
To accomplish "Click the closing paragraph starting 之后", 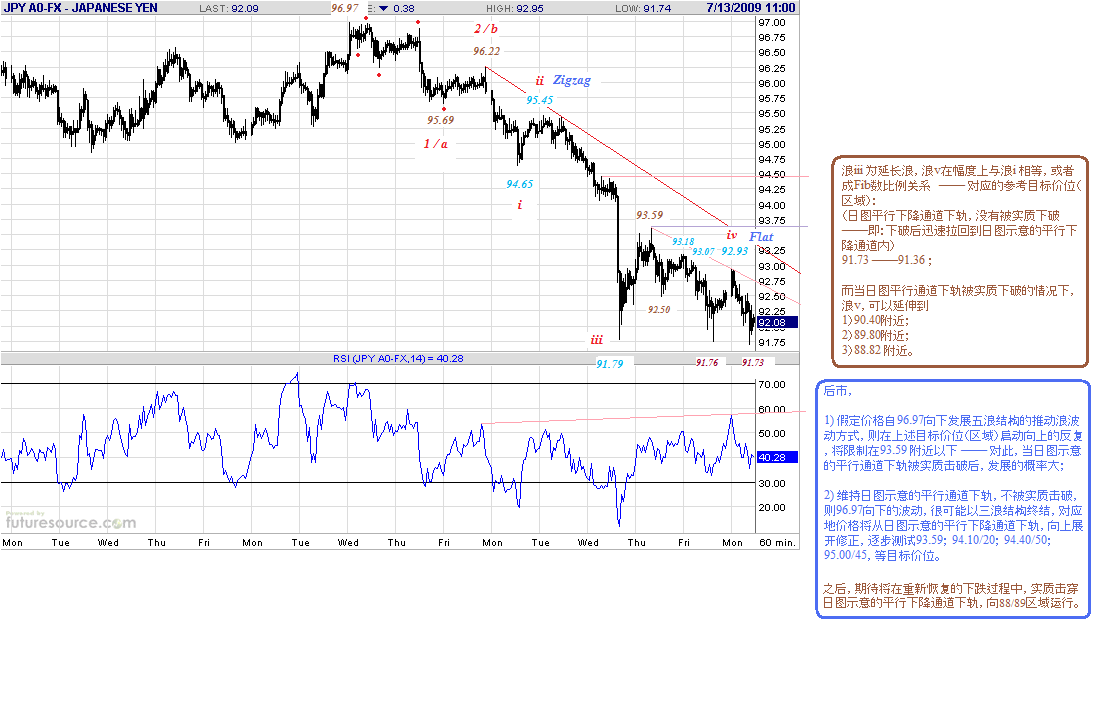I will click(x=951, y=595).
